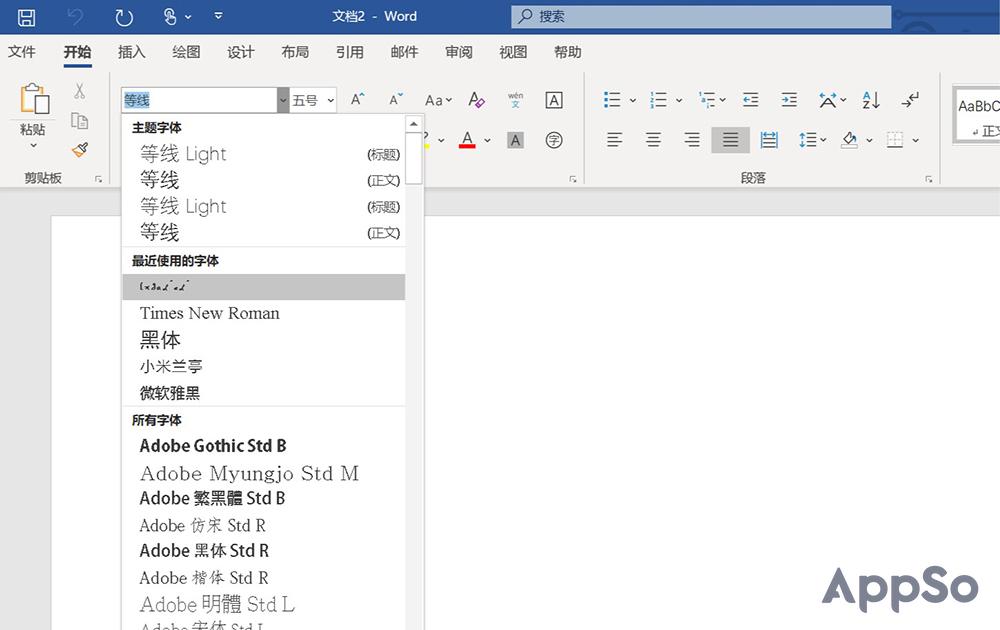1000x630 pixels.
Task: Switch to the 布局 tab
Action: (x=295, y=52)
